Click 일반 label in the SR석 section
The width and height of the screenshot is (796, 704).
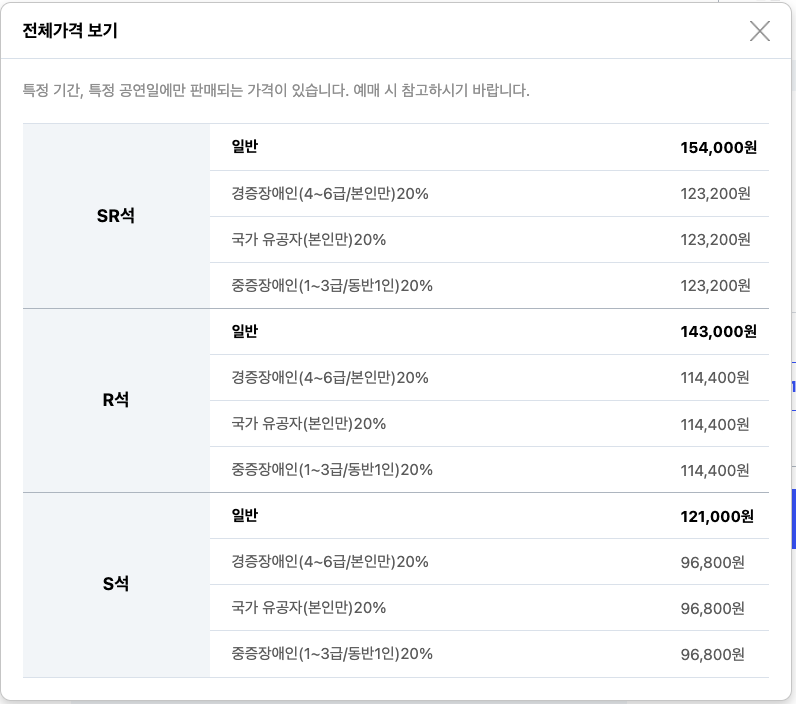pyautogui.click(x=245, y=147)
